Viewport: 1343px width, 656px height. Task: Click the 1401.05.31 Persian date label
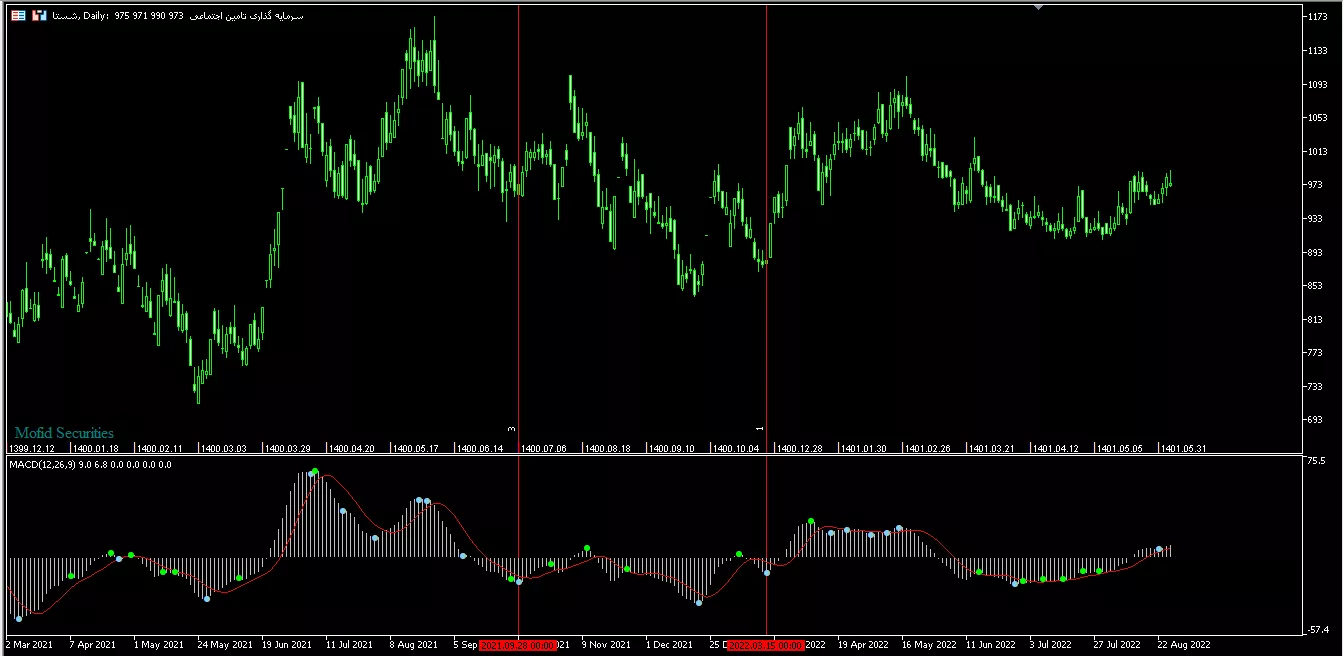coord(1183,449)
